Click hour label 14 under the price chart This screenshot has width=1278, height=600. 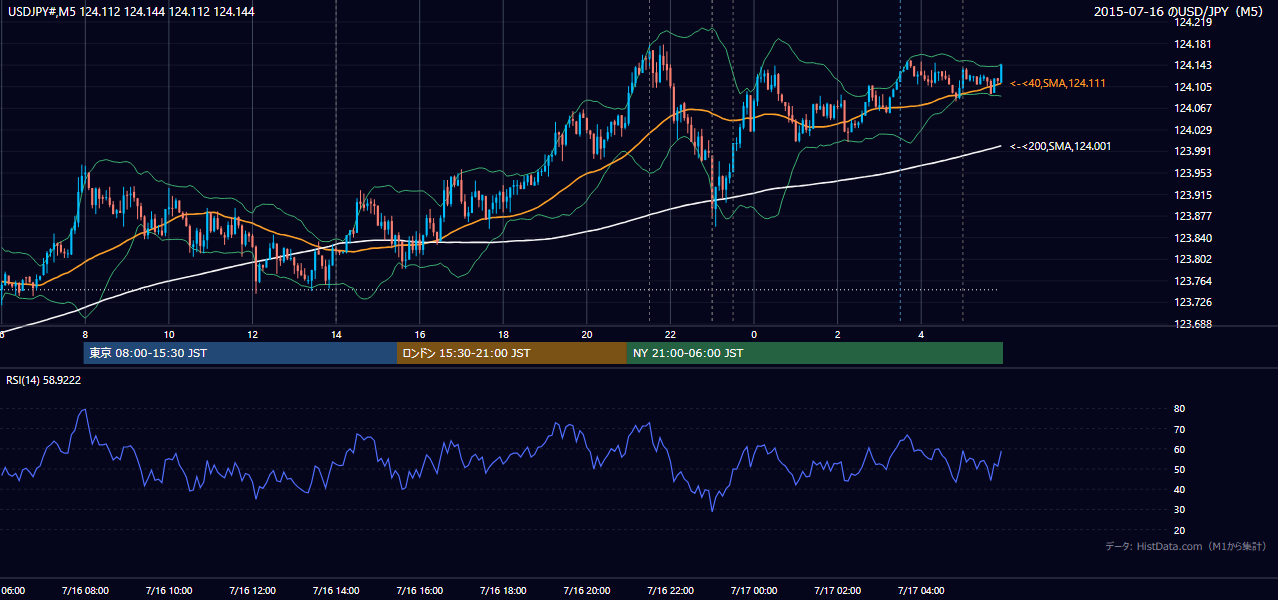pos(336,334)
